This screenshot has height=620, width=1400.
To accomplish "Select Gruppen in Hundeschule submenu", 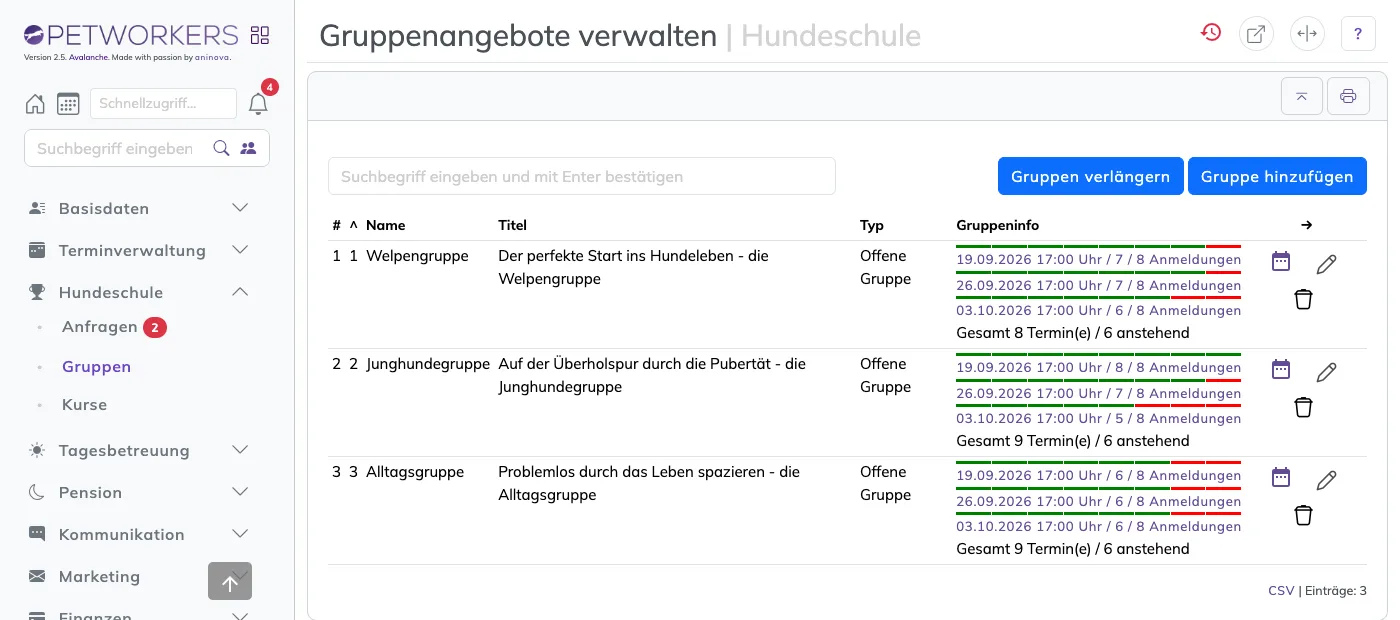I will pyautogui.click(x=96, y=367).
